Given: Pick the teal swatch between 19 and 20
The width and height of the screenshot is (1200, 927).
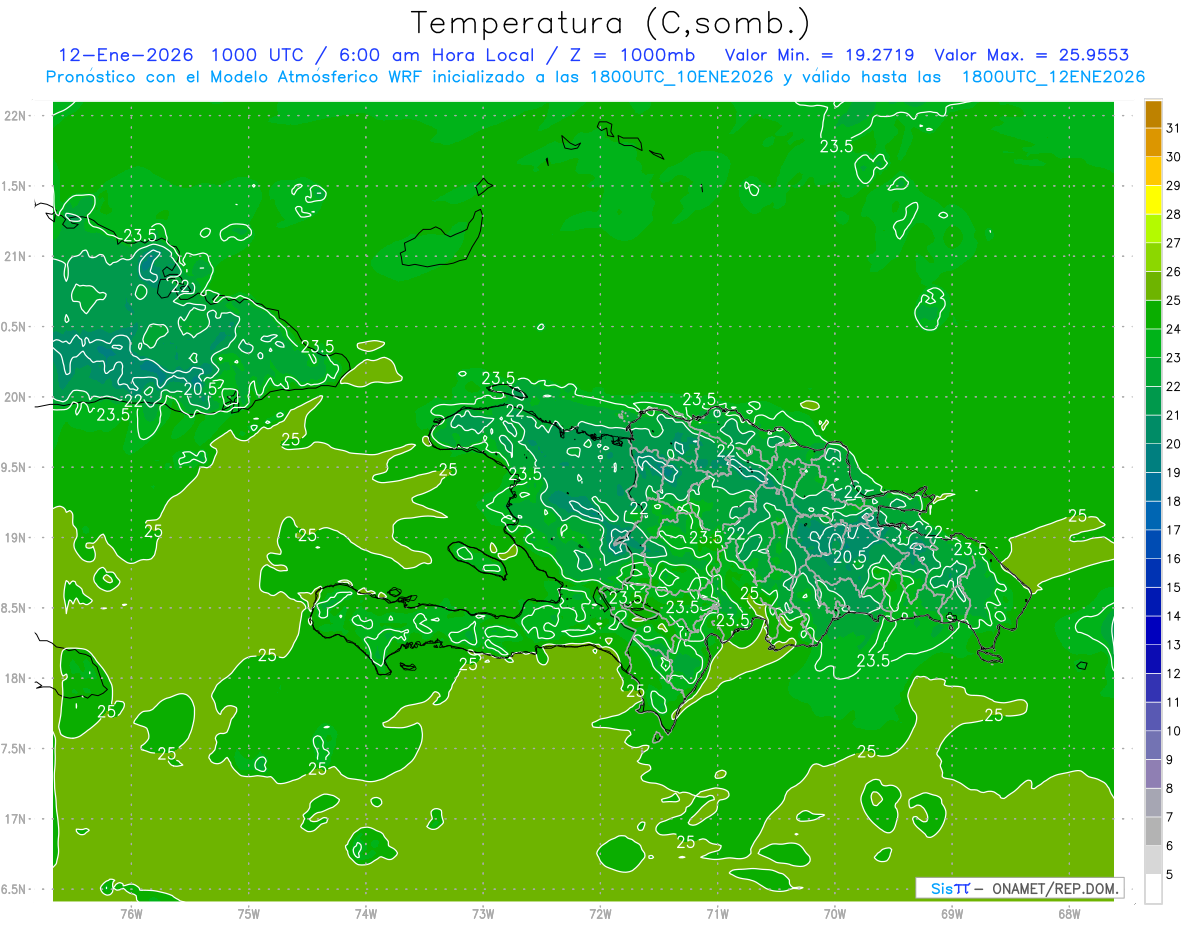Looking at the screenshot, I should tap(1153, 458).
